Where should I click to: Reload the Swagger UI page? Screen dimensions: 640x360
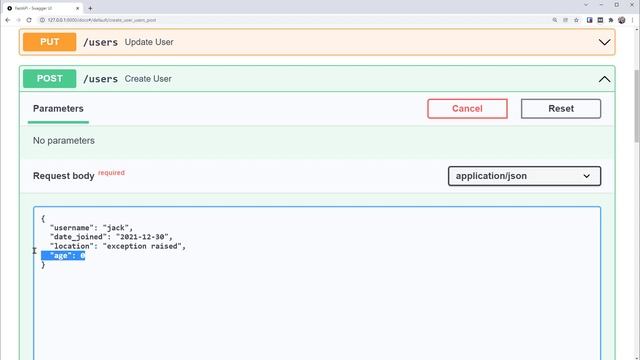29,20
